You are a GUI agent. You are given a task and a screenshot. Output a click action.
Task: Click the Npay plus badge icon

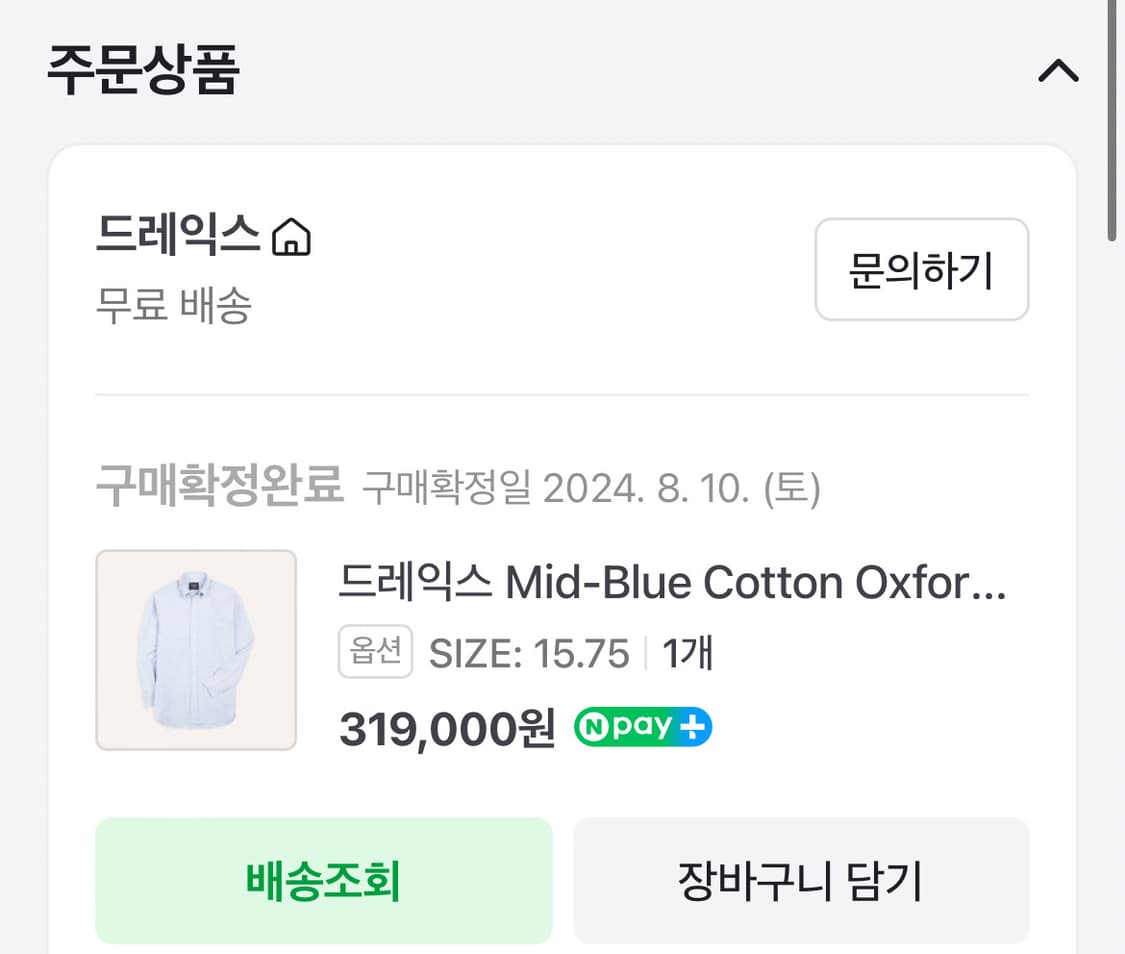pos(643,728)
